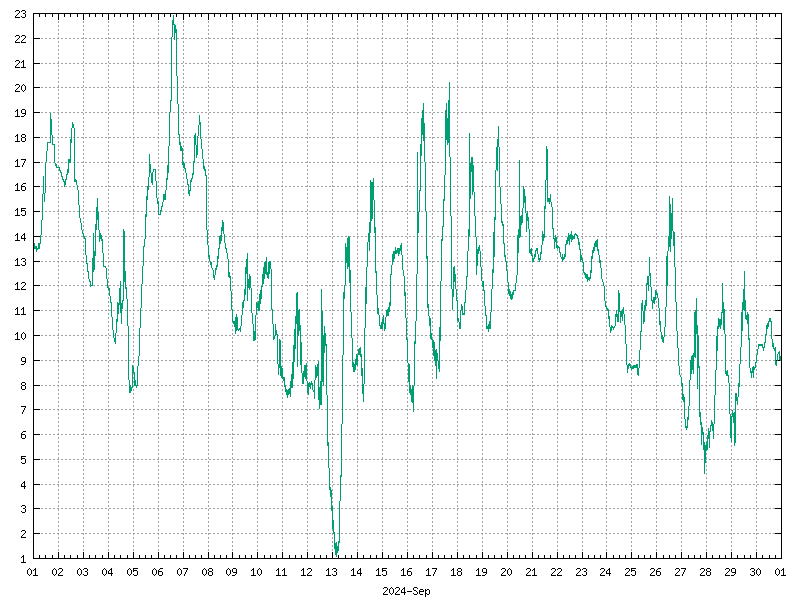Click the y-axis value label 13
This screenshot has height=600, width=800.
point(20,262)
